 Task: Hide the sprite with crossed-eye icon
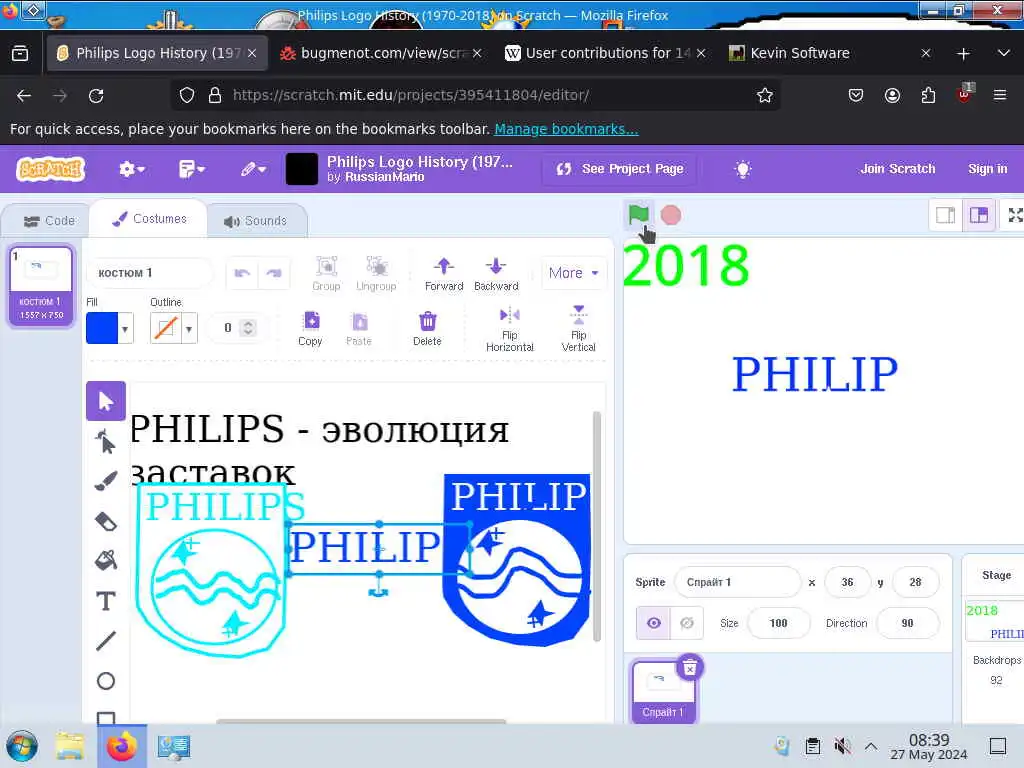point(686,623)
